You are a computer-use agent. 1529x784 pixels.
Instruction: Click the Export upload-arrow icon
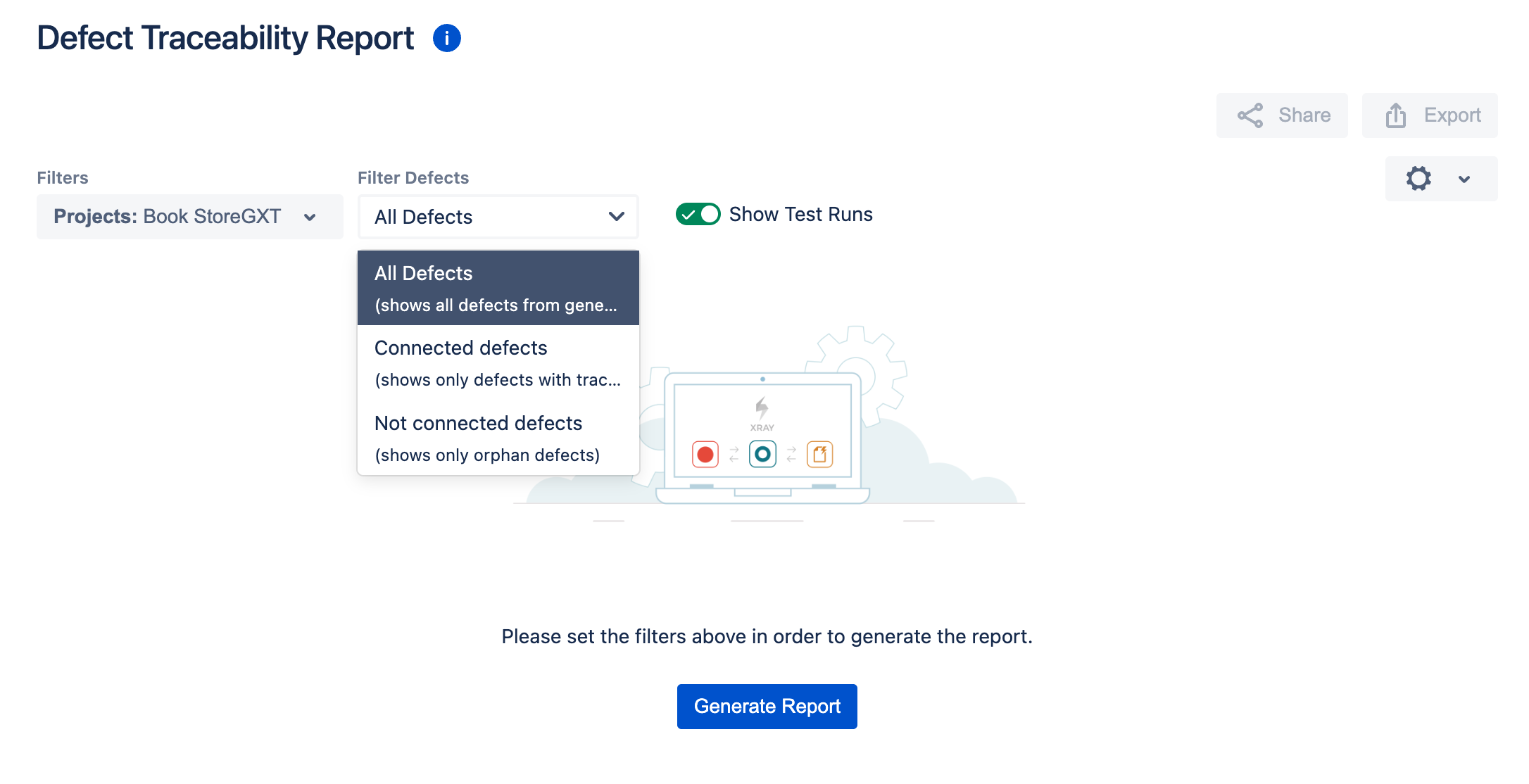(1395, 115)
